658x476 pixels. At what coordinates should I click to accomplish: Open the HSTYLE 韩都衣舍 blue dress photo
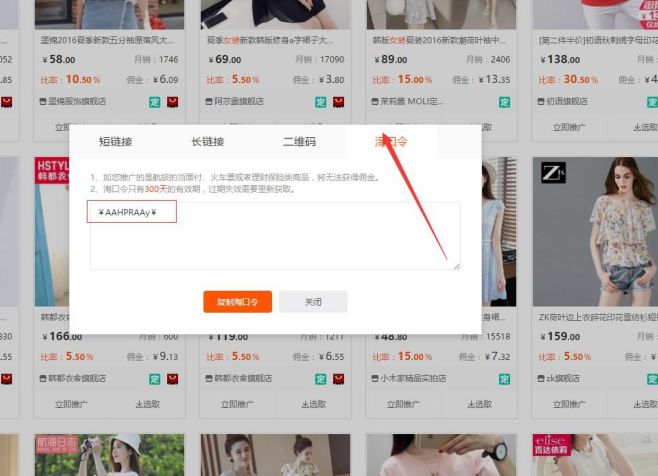point(52,232)
